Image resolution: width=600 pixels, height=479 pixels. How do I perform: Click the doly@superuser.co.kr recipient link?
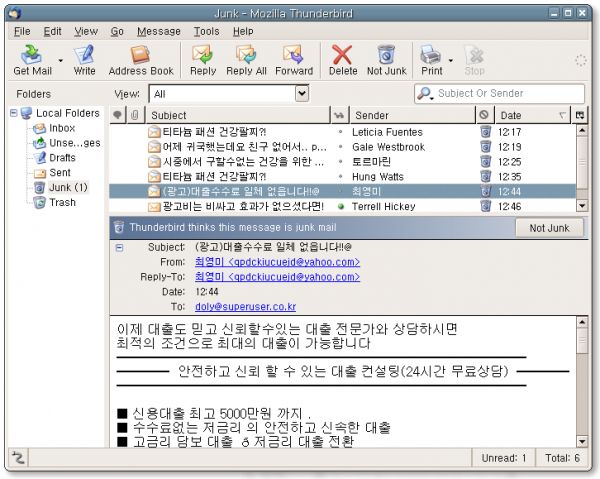[x=245, y=307]
